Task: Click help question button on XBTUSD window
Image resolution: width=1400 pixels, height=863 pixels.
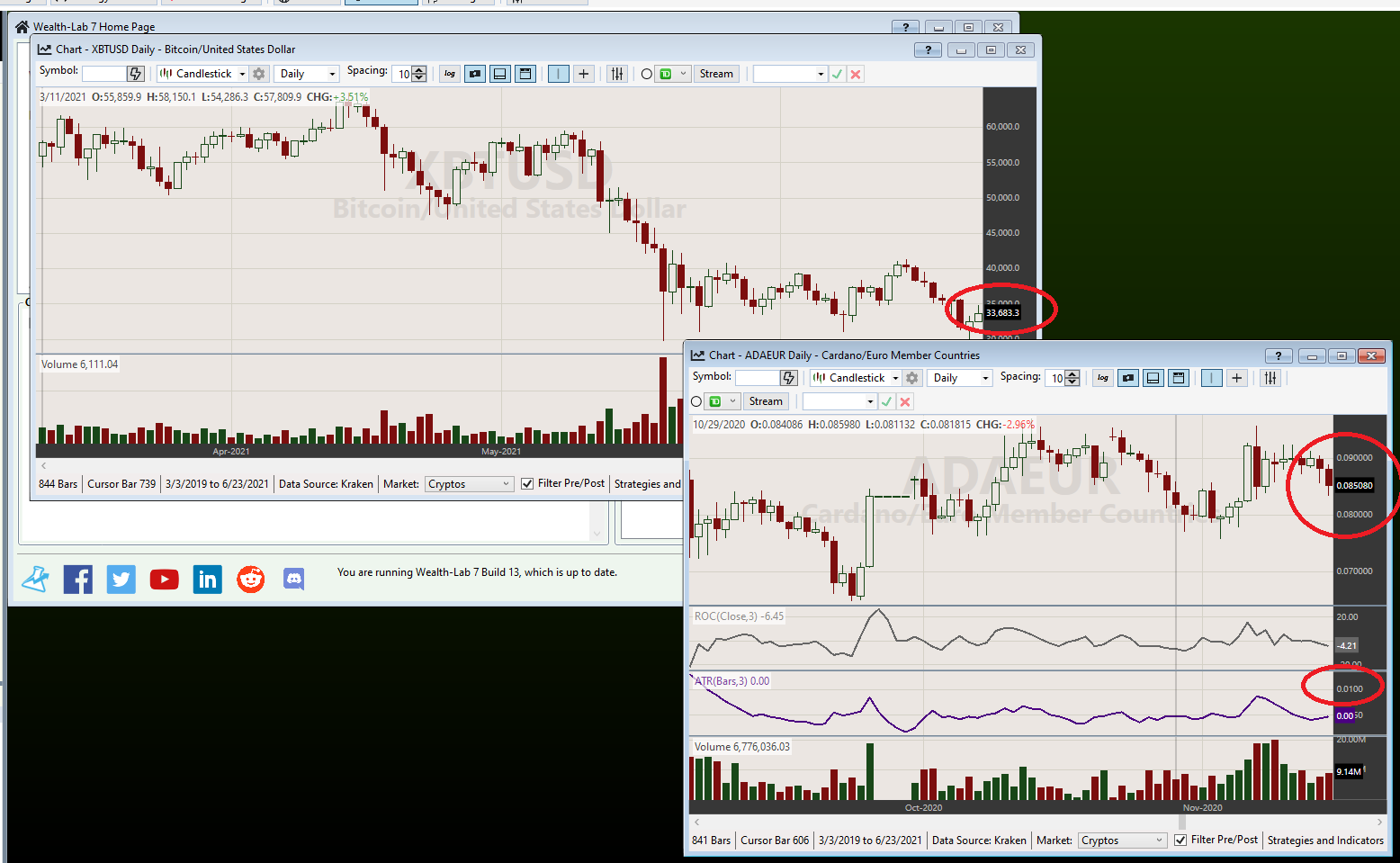Action: [928, 49]
